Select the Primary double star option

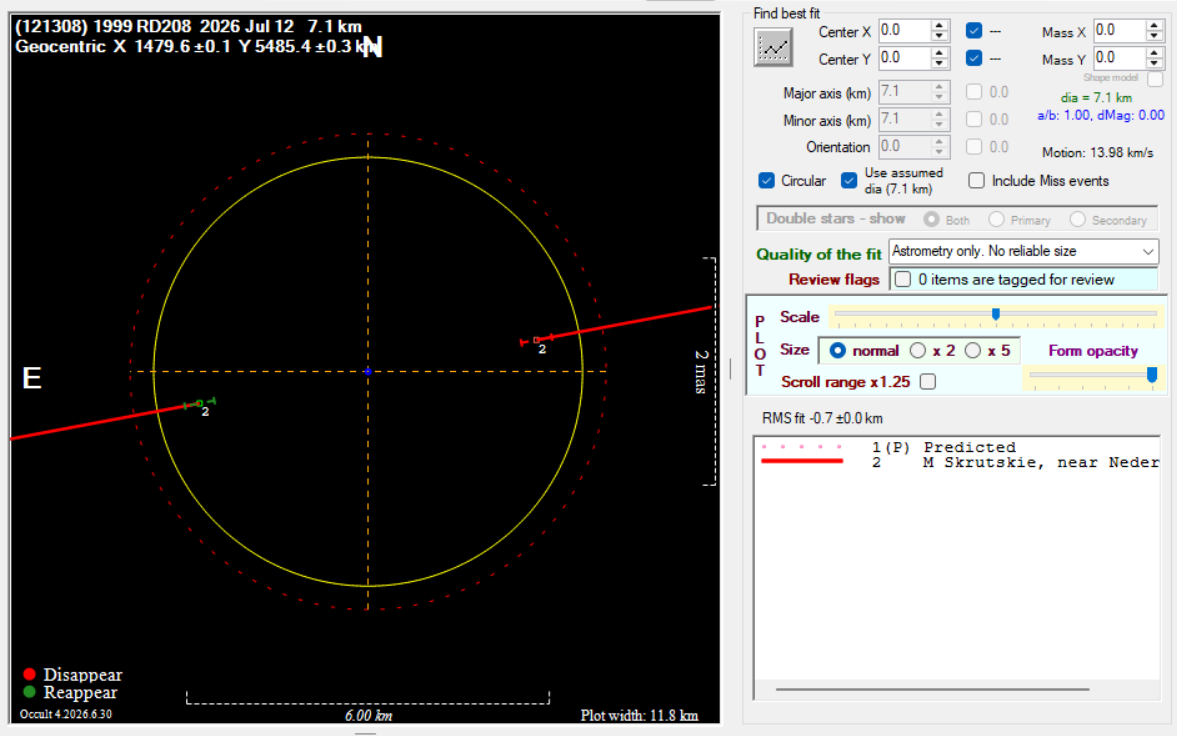coord(996,219)
